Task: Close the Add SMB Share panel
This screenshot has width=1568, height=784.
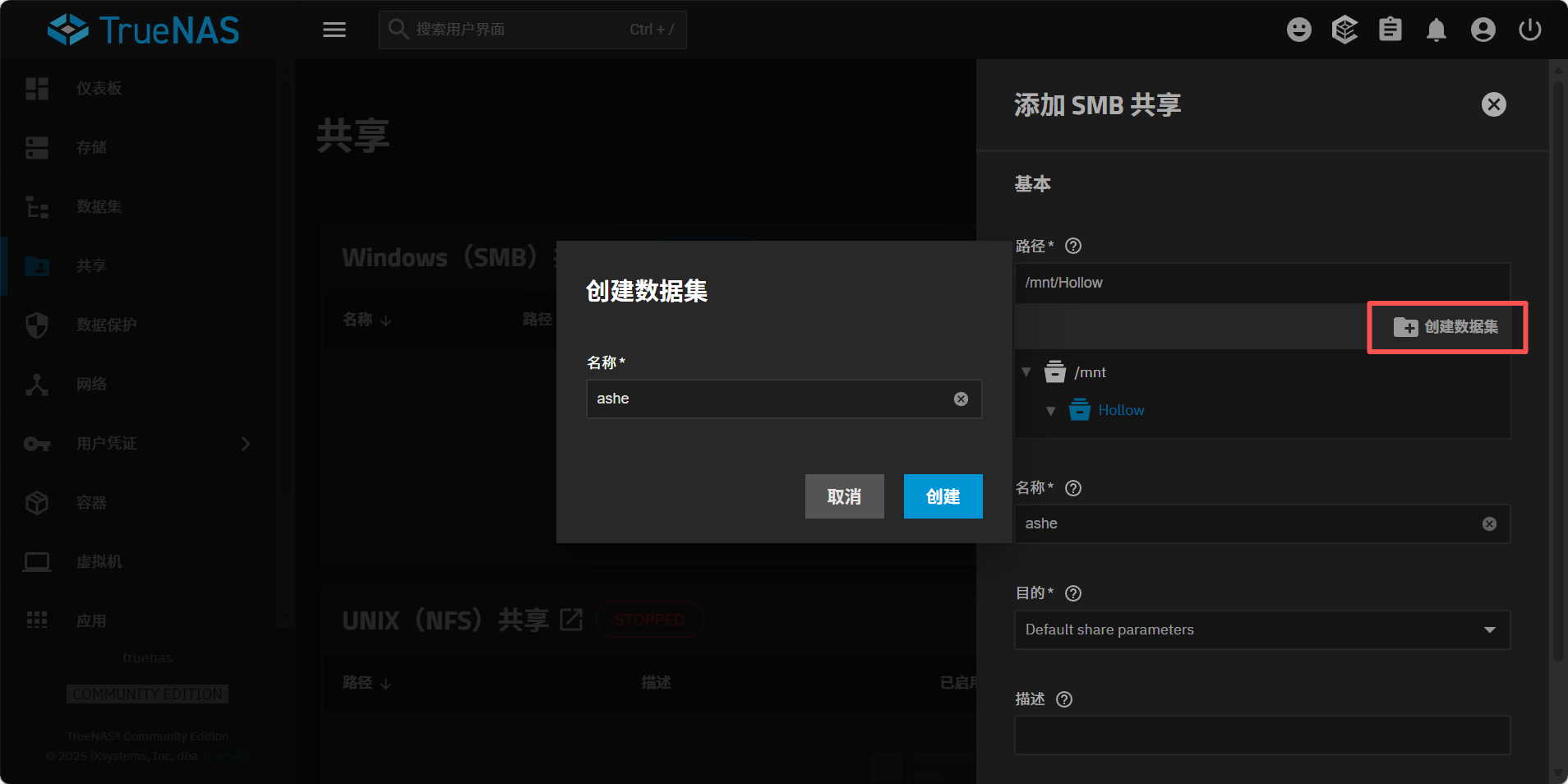Action: point(1493,104)
